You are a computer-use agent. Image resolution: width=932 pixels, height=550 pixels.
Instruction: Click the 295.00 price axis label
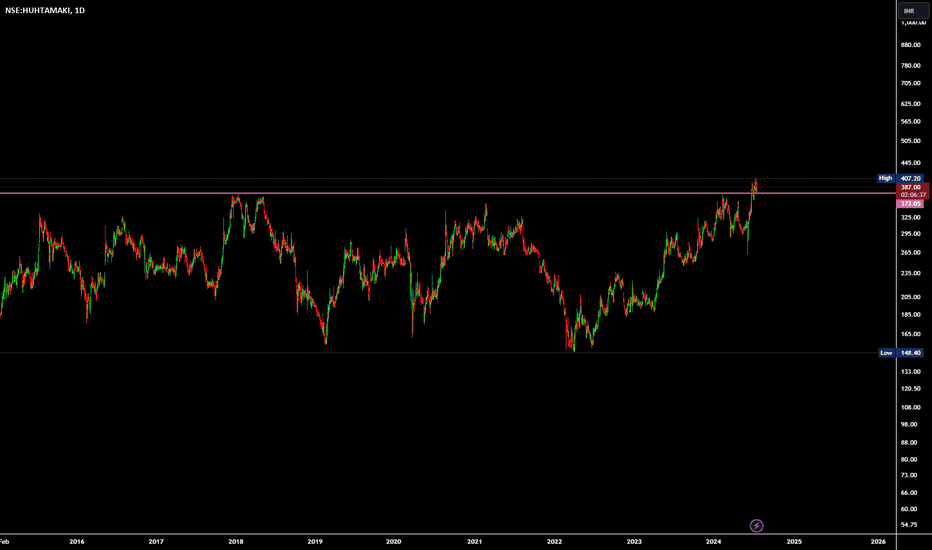coord(911,234)
